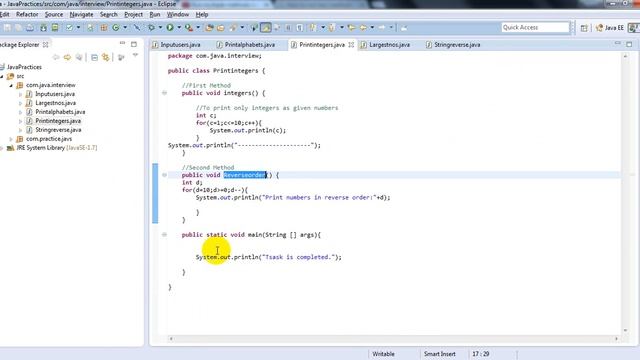Click the Writable status indicator
The width and height of the screenshot is (640, 360).
(383, 354)
